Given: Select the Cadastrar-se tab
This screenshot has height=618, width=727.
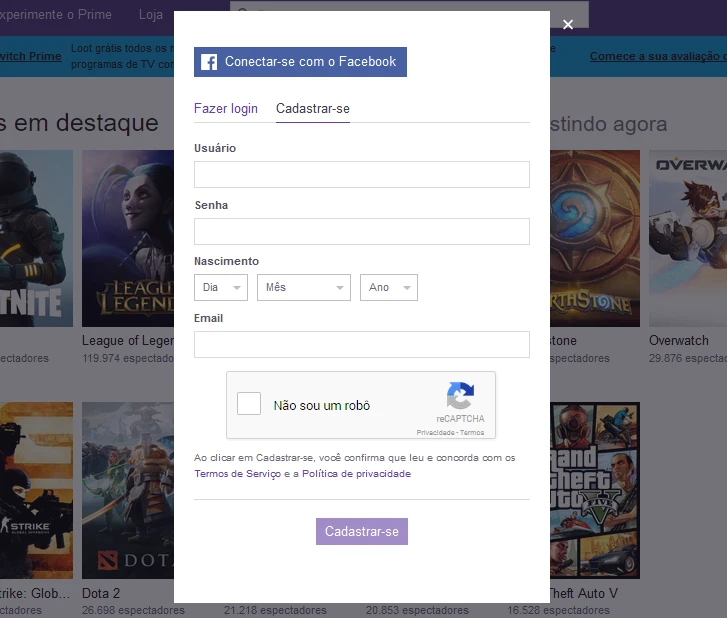Looking at the screenshot, I should [x=313, y=108].
